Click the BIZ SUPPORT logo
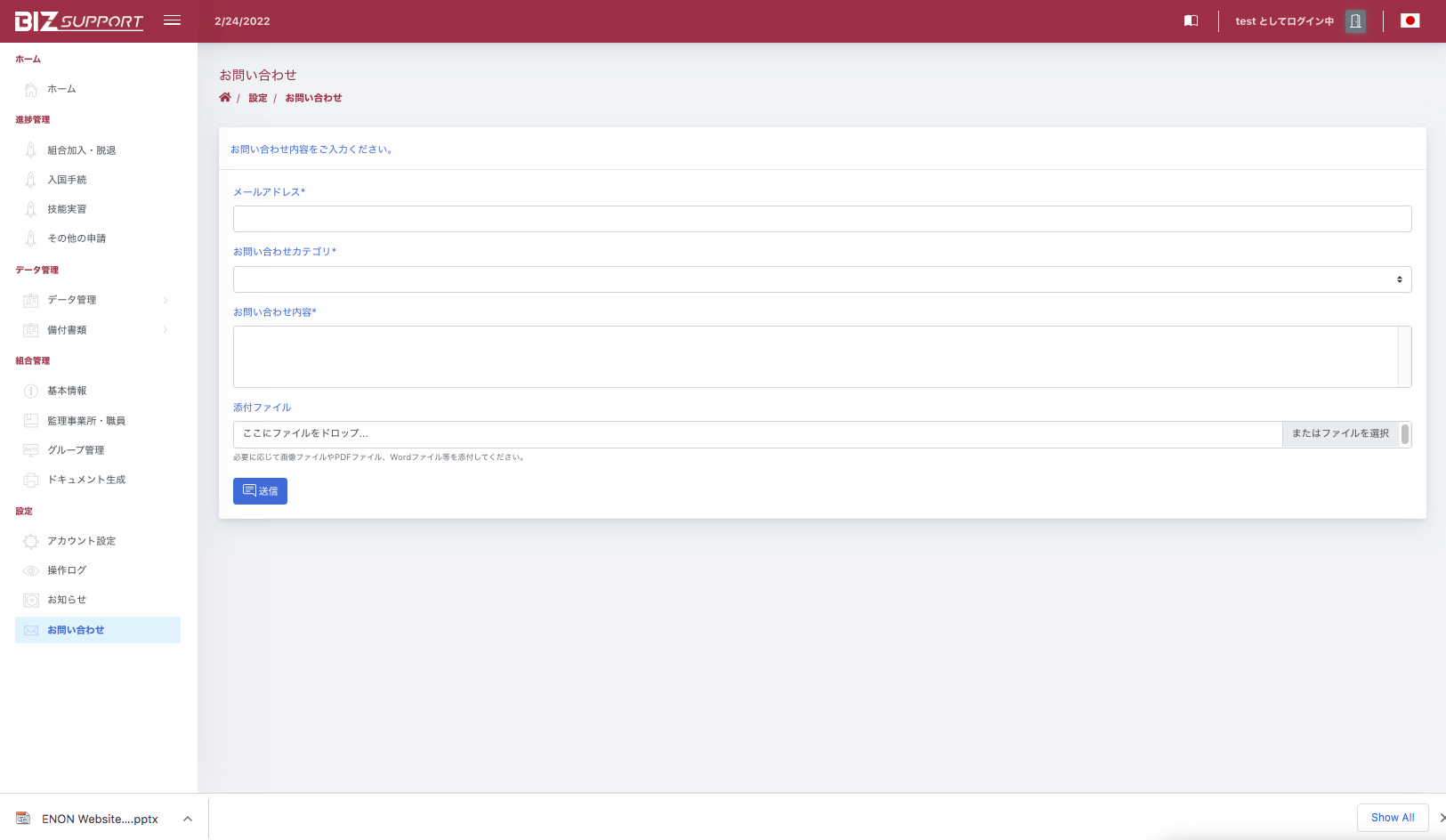This screenshot has height=840, width=1446. [79, 21]
